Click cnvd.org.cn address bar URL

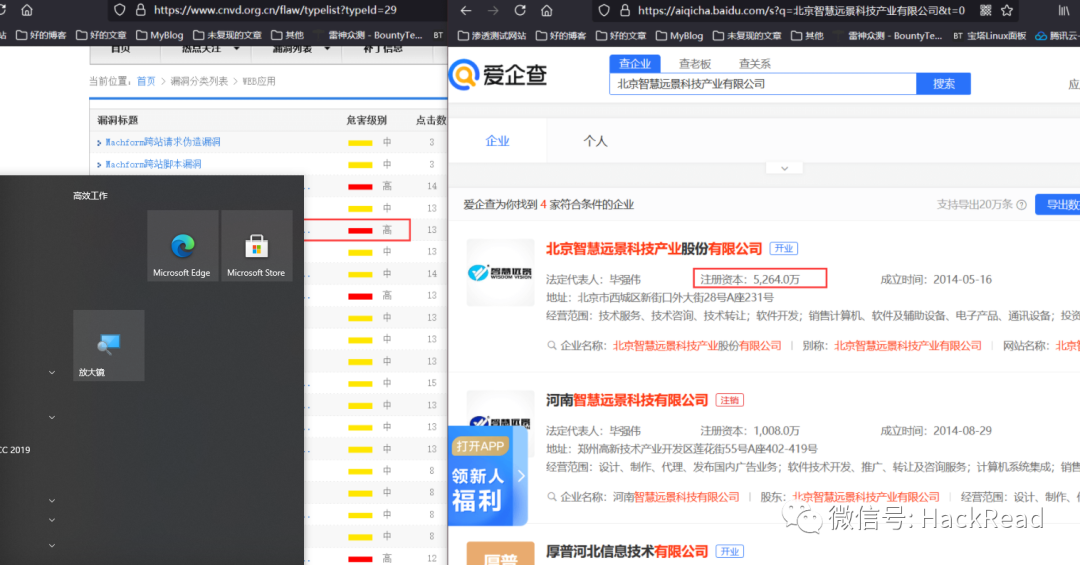[276, 10]
